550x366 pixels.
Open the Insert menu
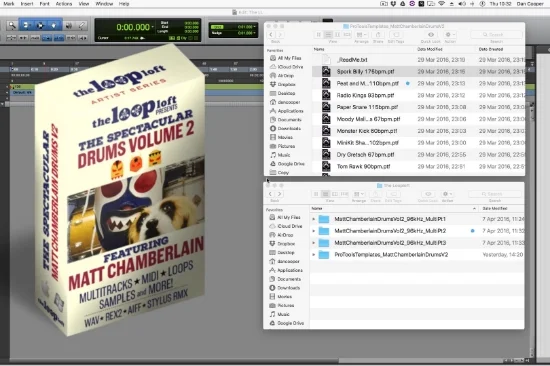pos(27,4)
